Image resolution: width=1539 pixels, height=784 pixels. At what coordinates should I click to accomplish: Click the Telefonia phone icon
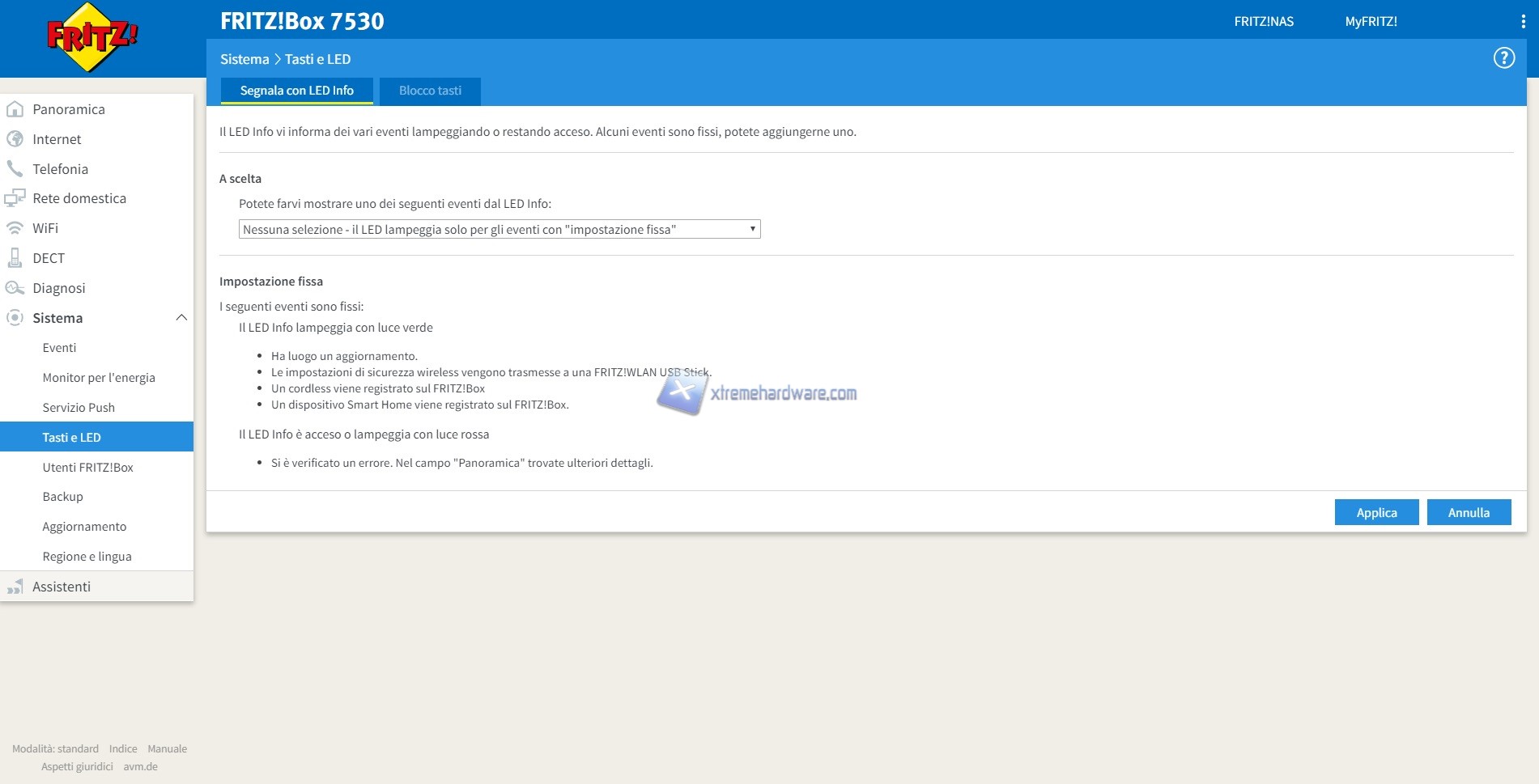(x=15, y=169)
